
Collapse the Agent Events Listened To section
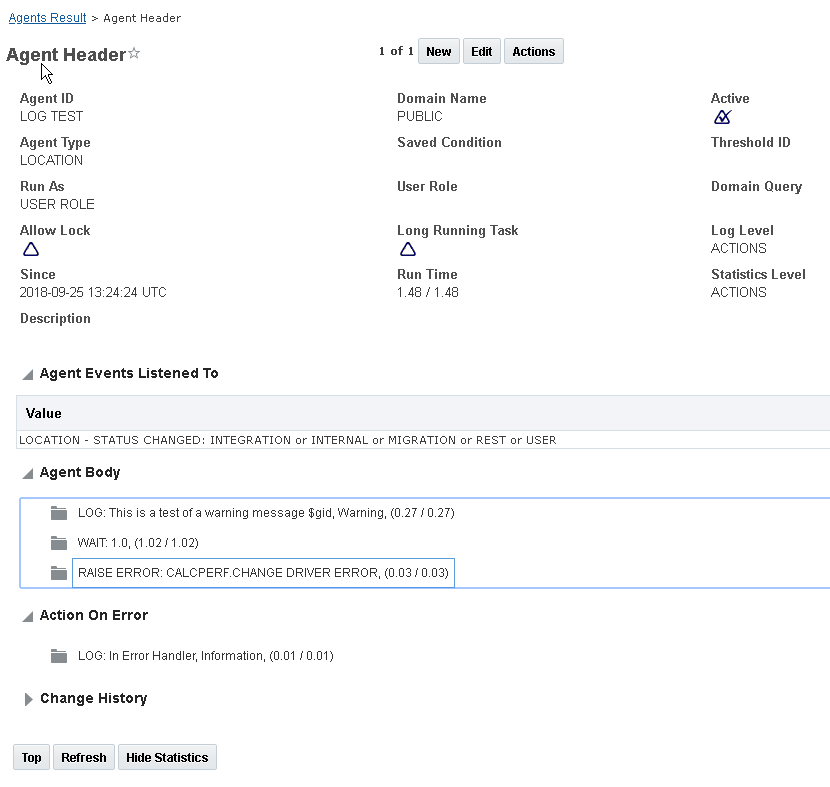pos(27,374)
